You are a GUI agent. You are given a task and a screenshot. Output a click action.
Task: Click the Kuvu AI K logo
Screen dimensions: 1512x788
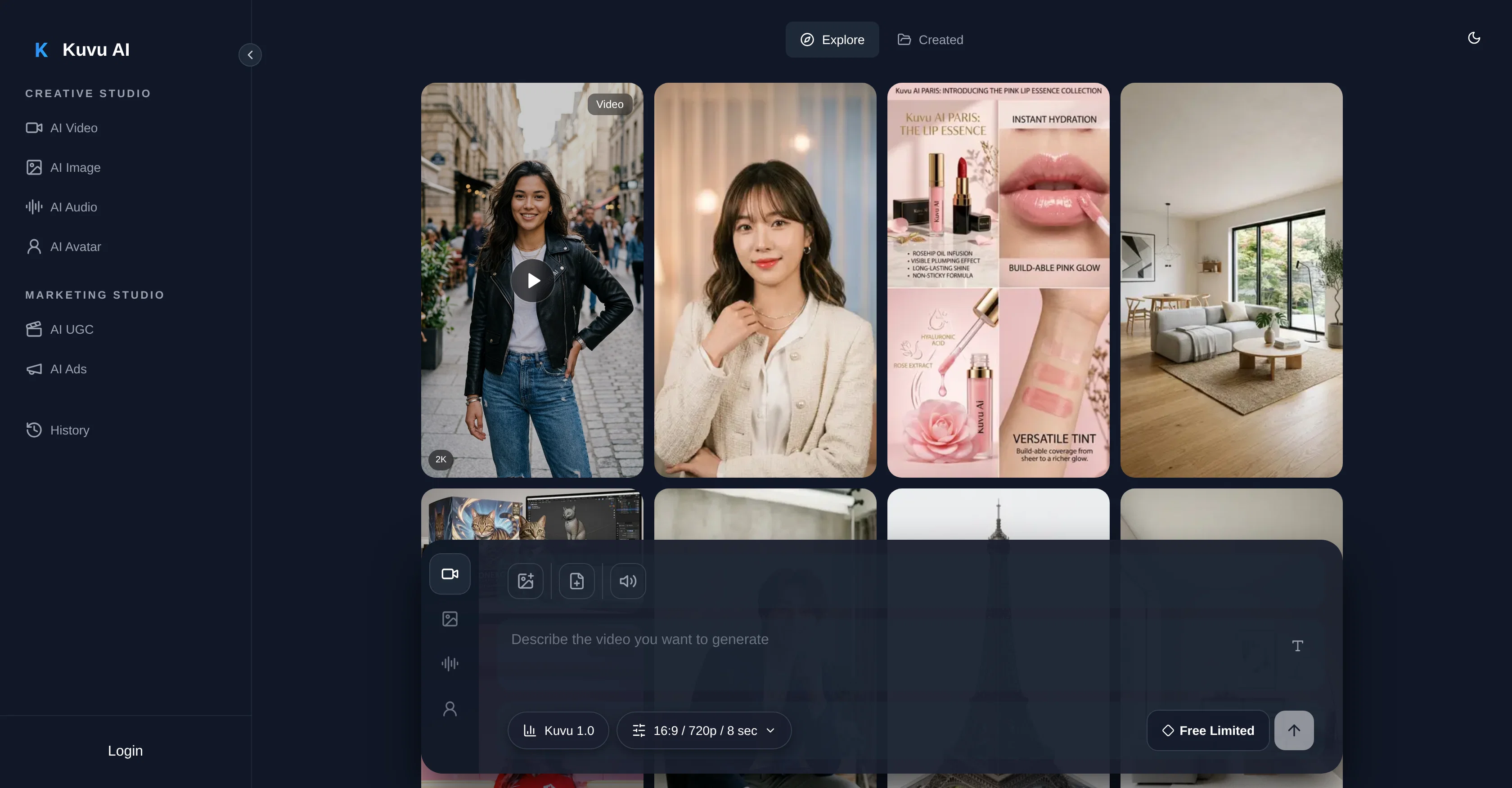[41, 50]
